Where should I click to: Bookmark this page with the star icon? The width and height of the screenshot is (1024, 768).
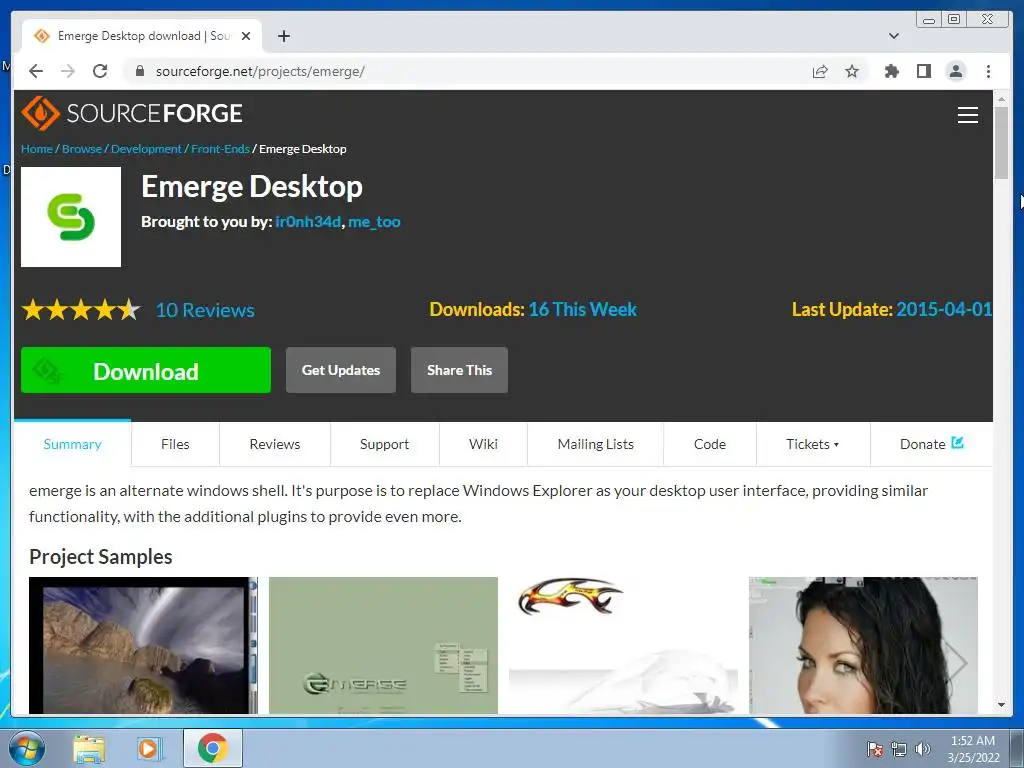click(852, 71)
